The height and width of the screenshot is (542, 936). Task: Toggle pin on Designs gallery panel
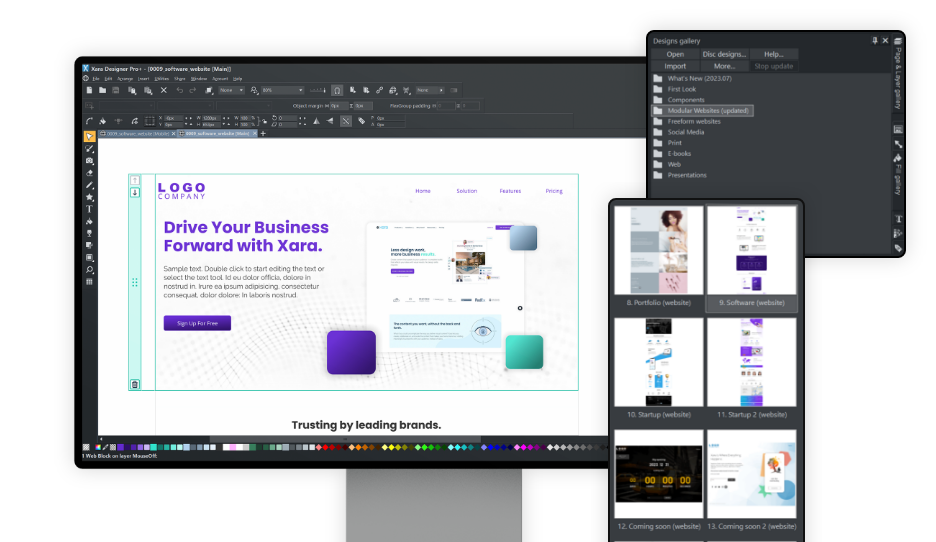tap(875, 41)
